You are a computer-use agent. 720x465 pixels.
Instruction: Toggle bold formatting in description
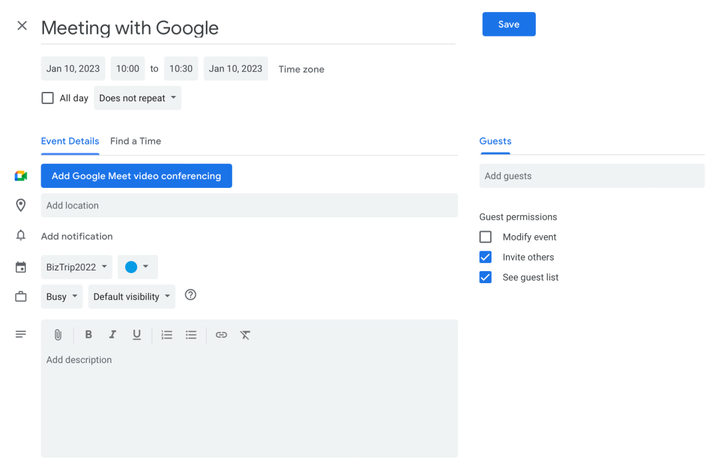tap(89, 335)
